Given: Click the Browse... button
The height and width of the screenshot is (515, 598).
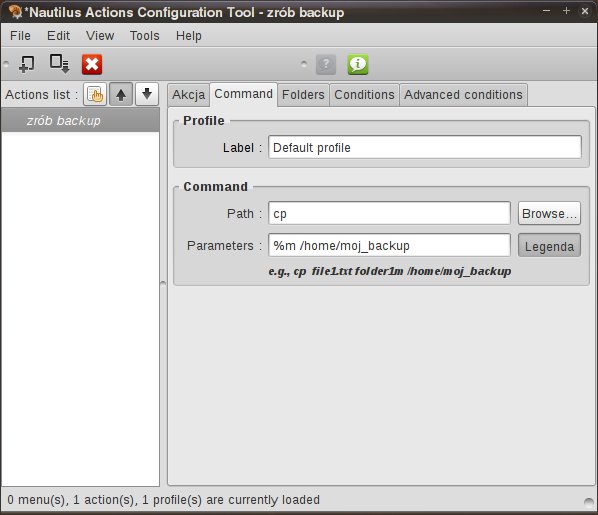Looking at the screenshot, I should pyautogui.click(x=549, y=213).
